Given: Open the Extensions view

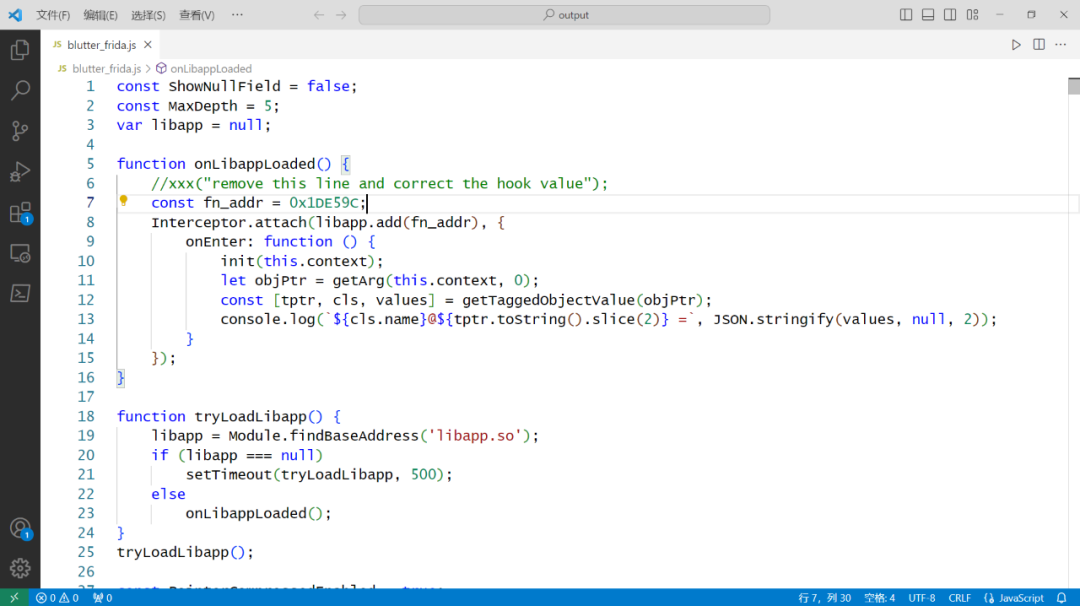Looking at the screenshot, I should pyautogui.click(x=20, y=213).
